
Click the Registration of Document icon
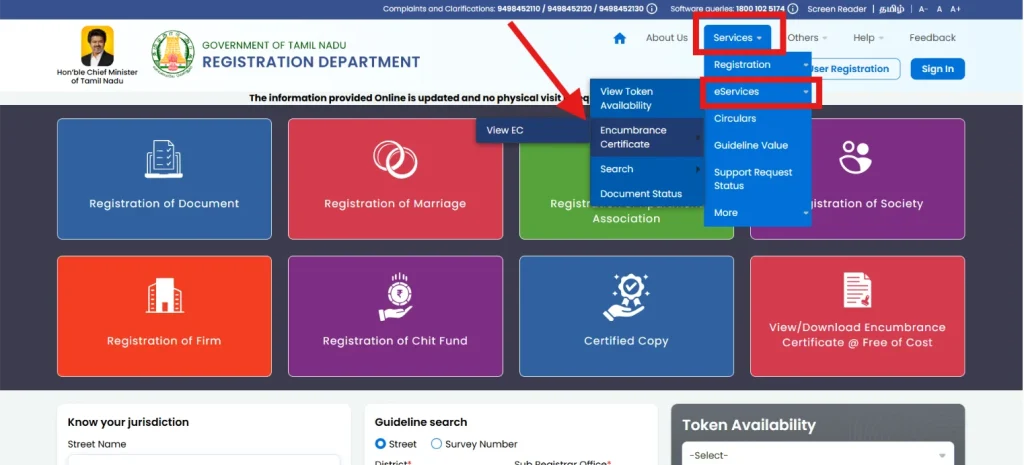163,159
